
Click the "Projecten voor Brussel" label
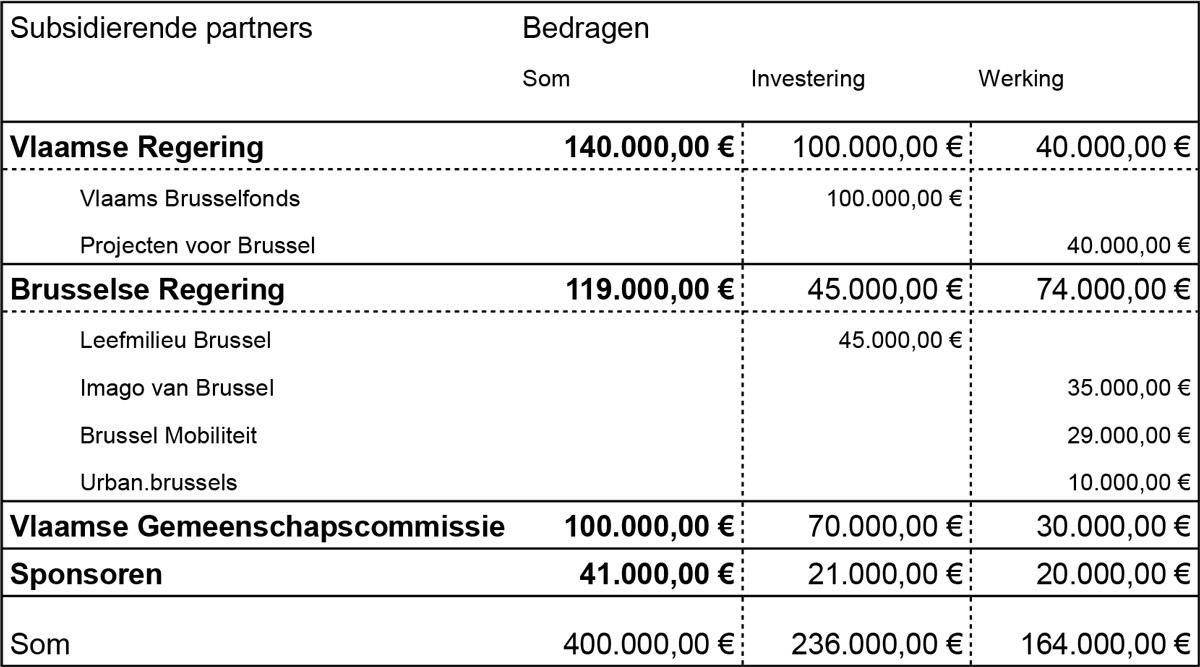click(197, 245)
